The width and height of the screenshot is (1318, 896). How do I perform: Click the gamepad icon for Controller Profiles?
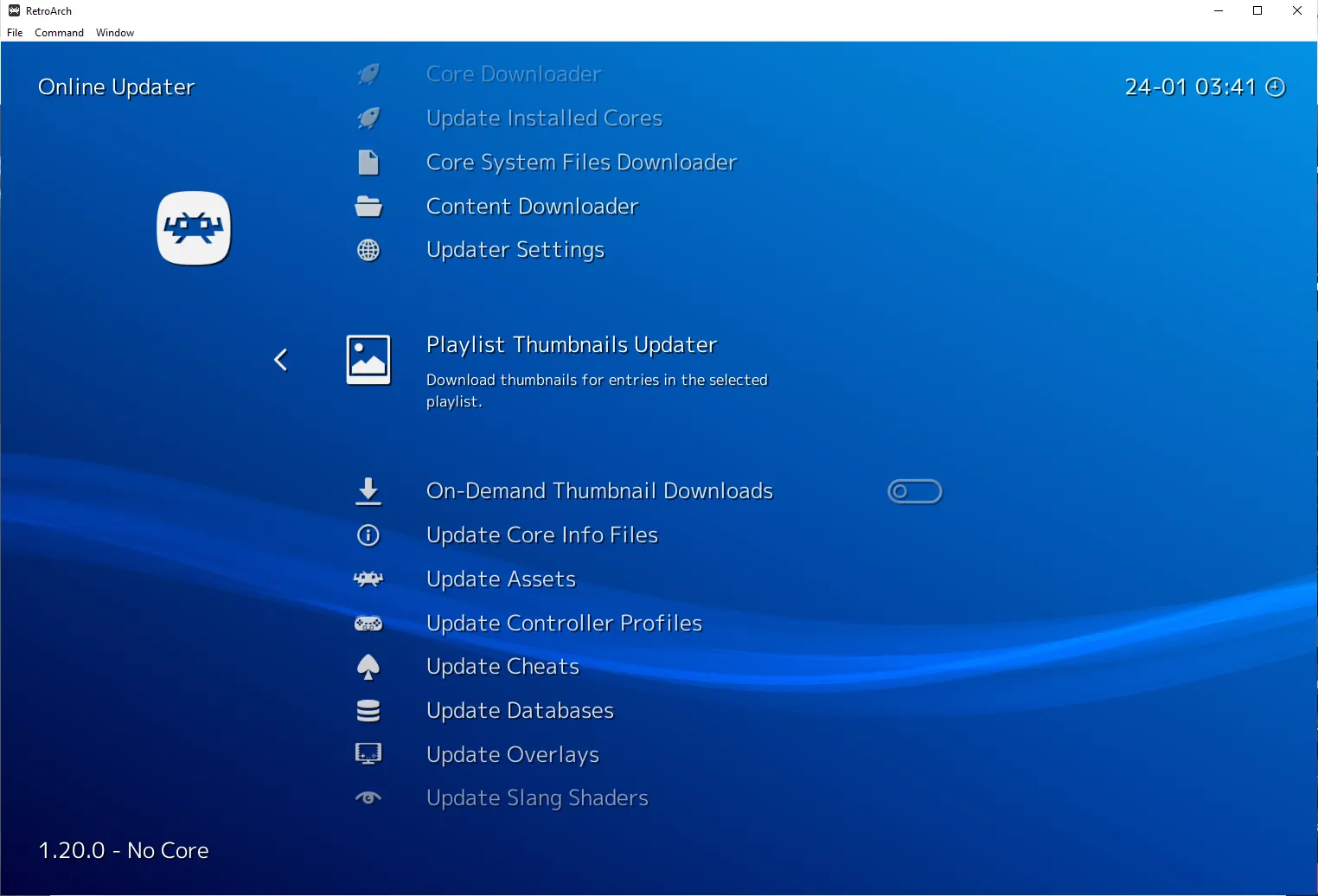[x=368, y=624]
